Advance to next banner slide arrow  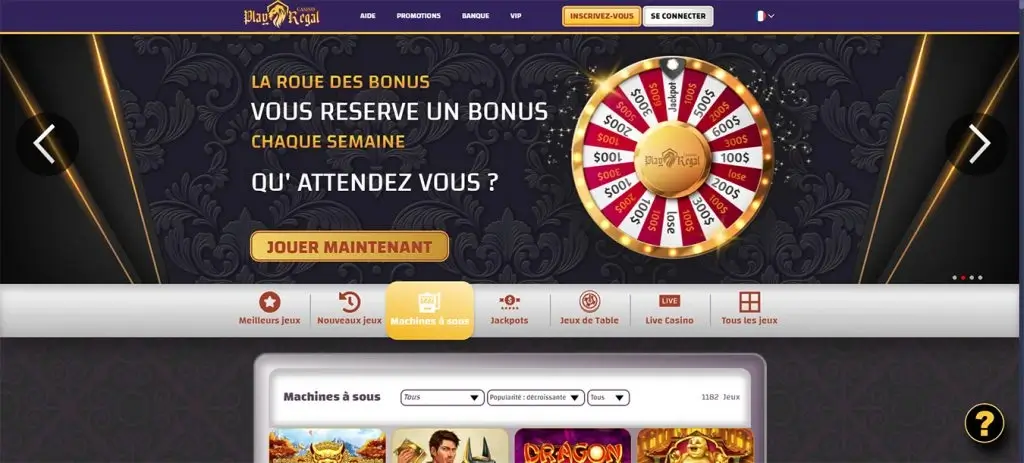[978, 144]
